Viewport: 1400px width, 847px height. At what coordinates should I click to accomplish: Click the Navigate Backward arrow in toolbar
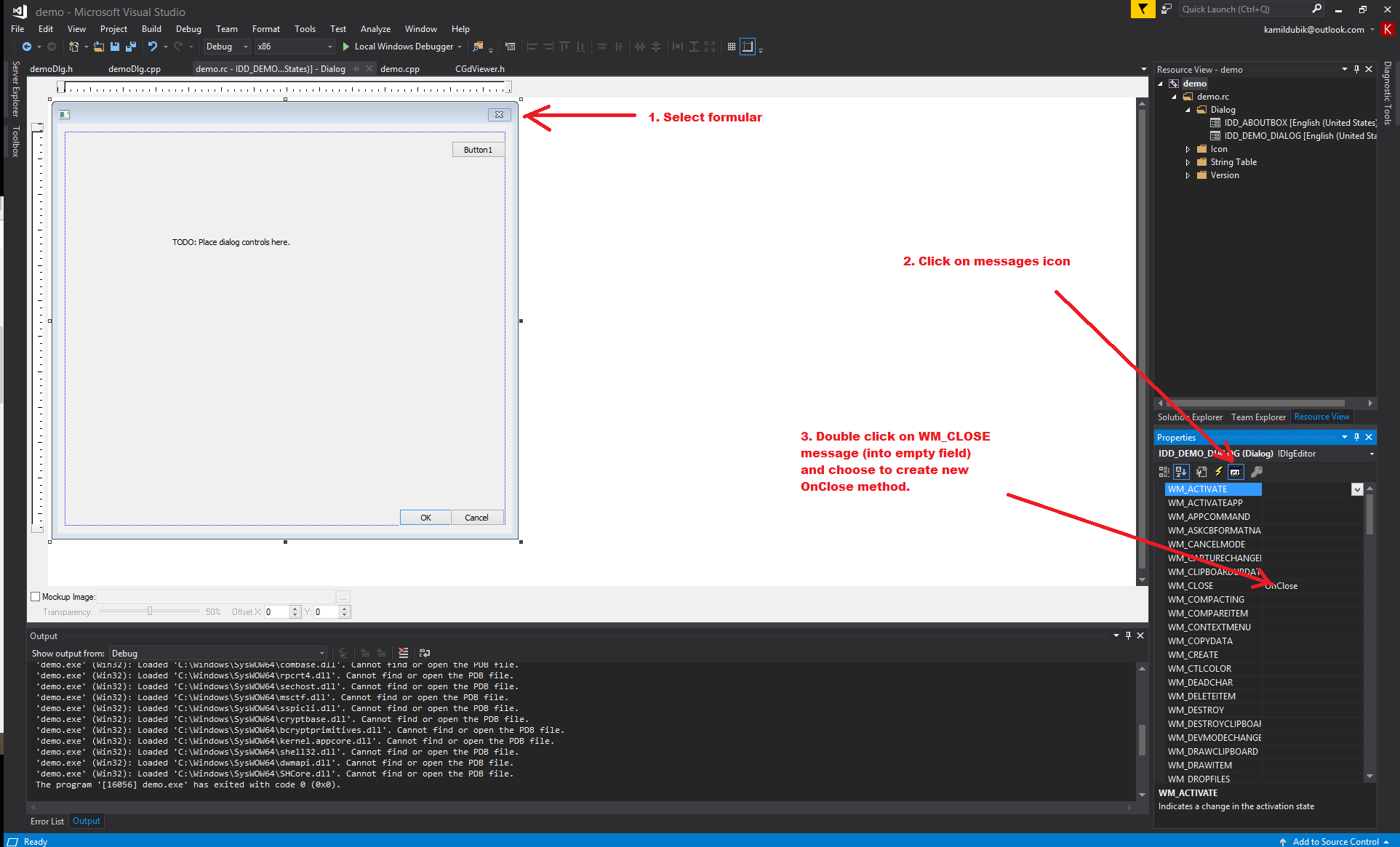pos(27,47)
